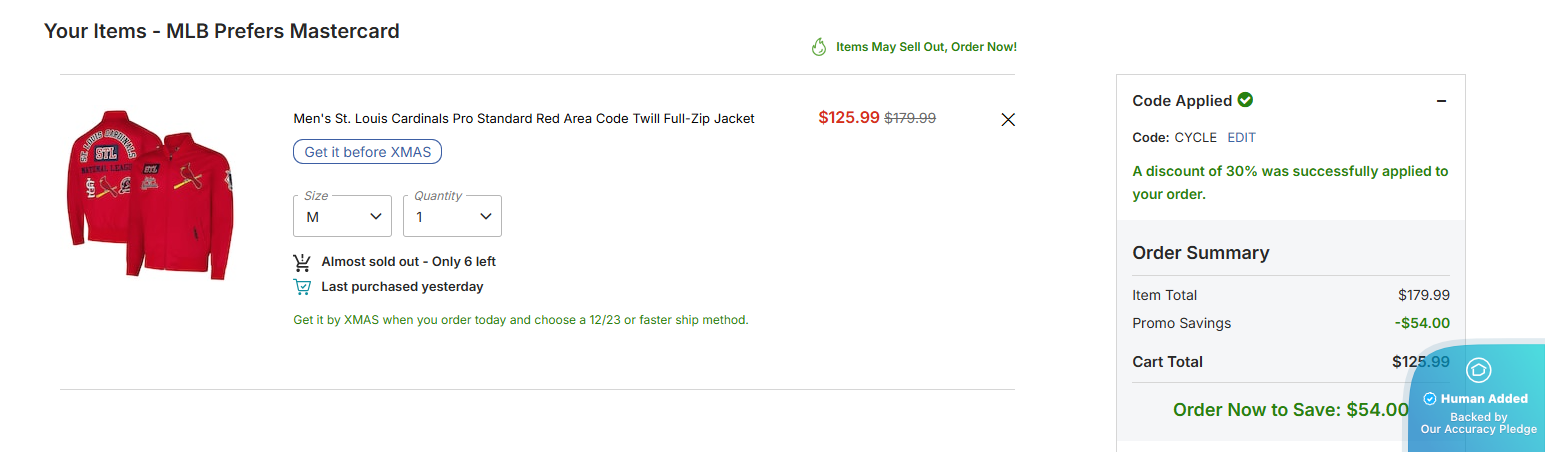The image size is (1545, 452).
Task: Click the Order Now to Save message
Action: 1290,409
